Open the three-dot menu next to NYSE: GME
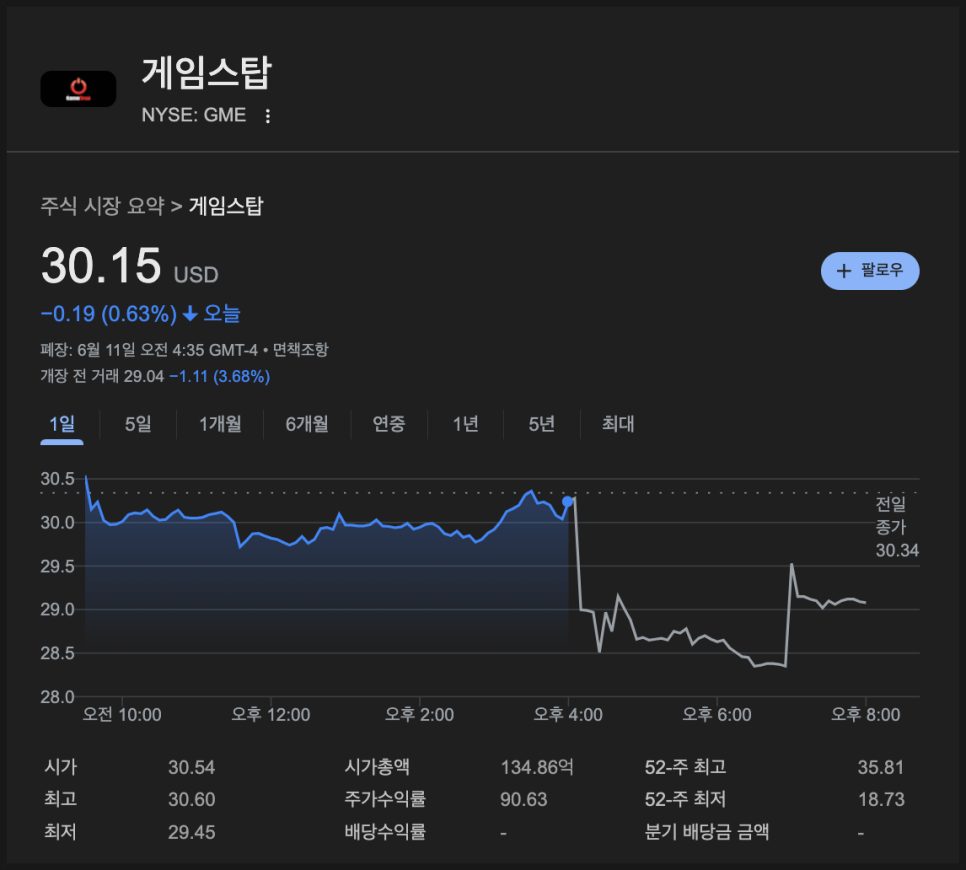This screenshot has height=870, width=966. click(267, 116)
